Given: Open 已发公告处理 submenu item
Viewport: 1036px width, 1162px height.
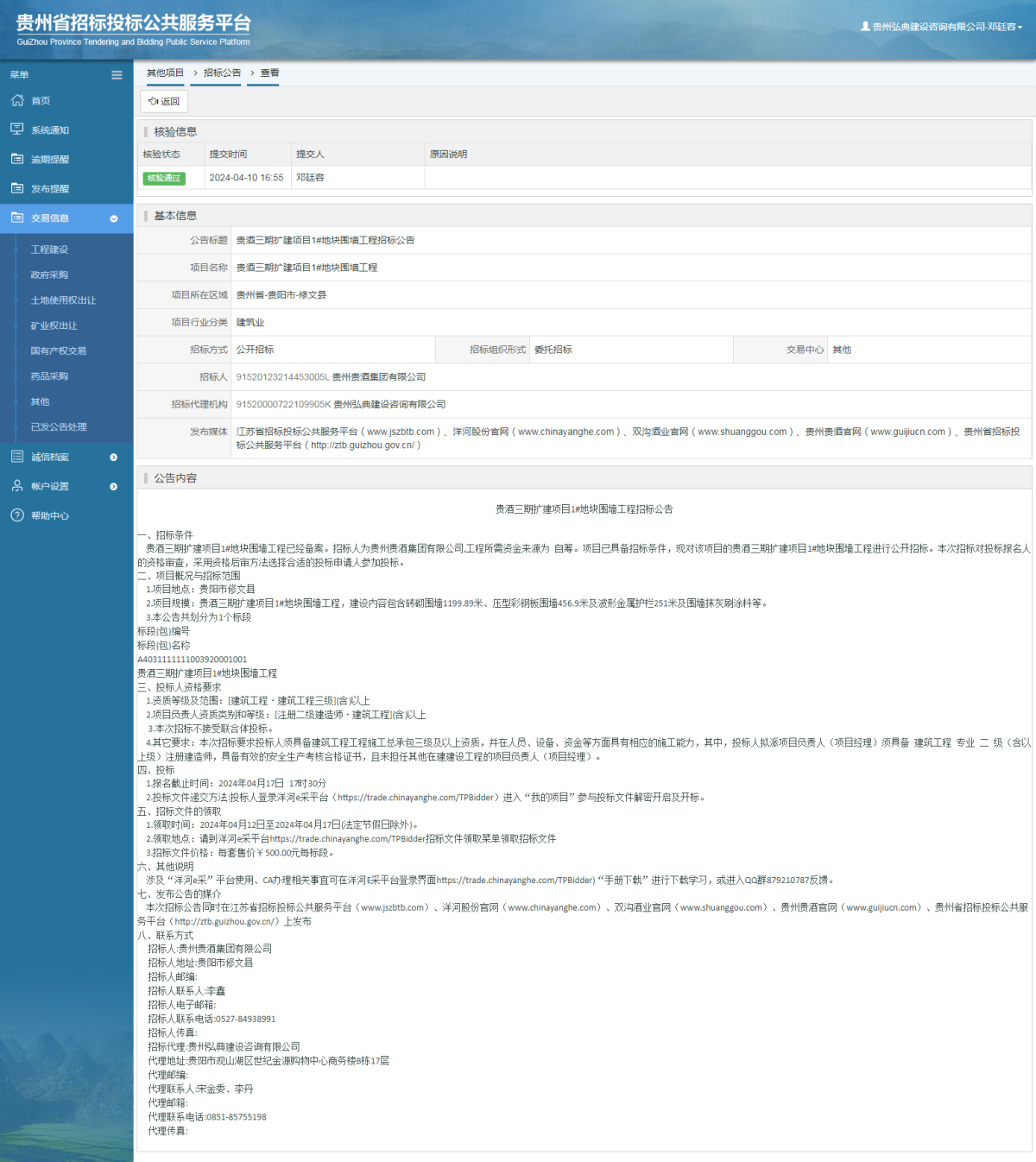Looking at the screenshot, I should pos(59,427).
